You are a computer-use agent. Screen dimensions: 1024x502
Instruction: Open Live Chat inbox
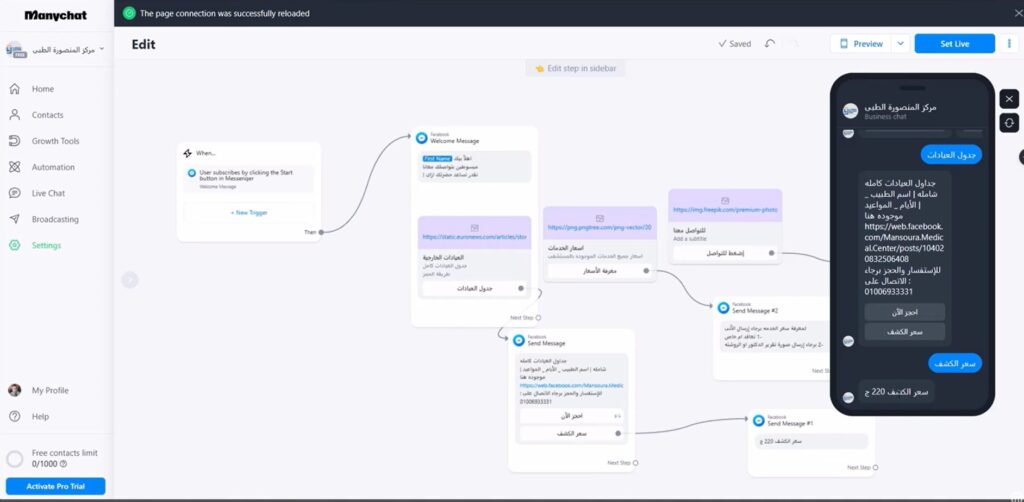pos(48,193)
